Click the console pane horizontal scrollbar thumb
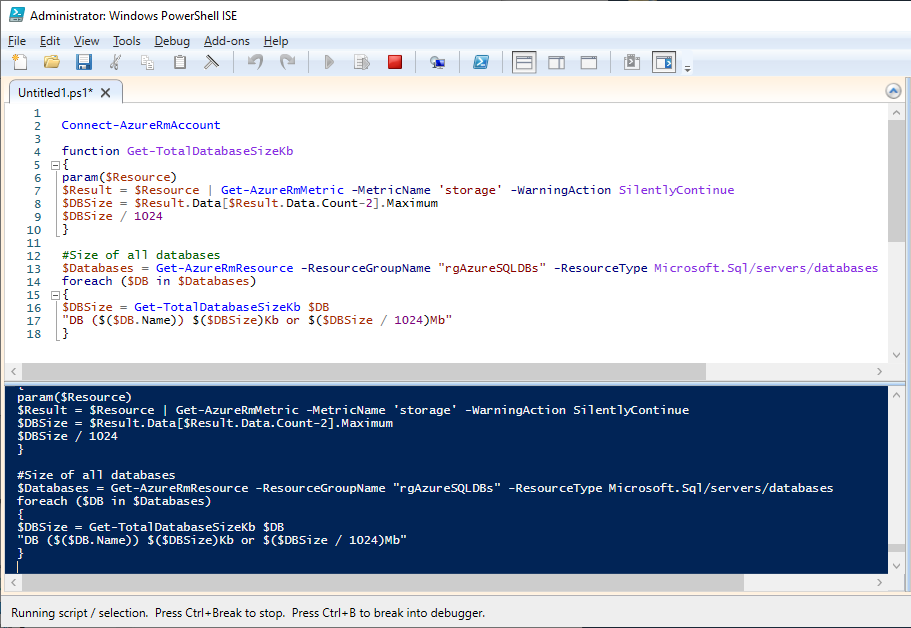Screen dimensions: 911x628 [x=383, y=582]
